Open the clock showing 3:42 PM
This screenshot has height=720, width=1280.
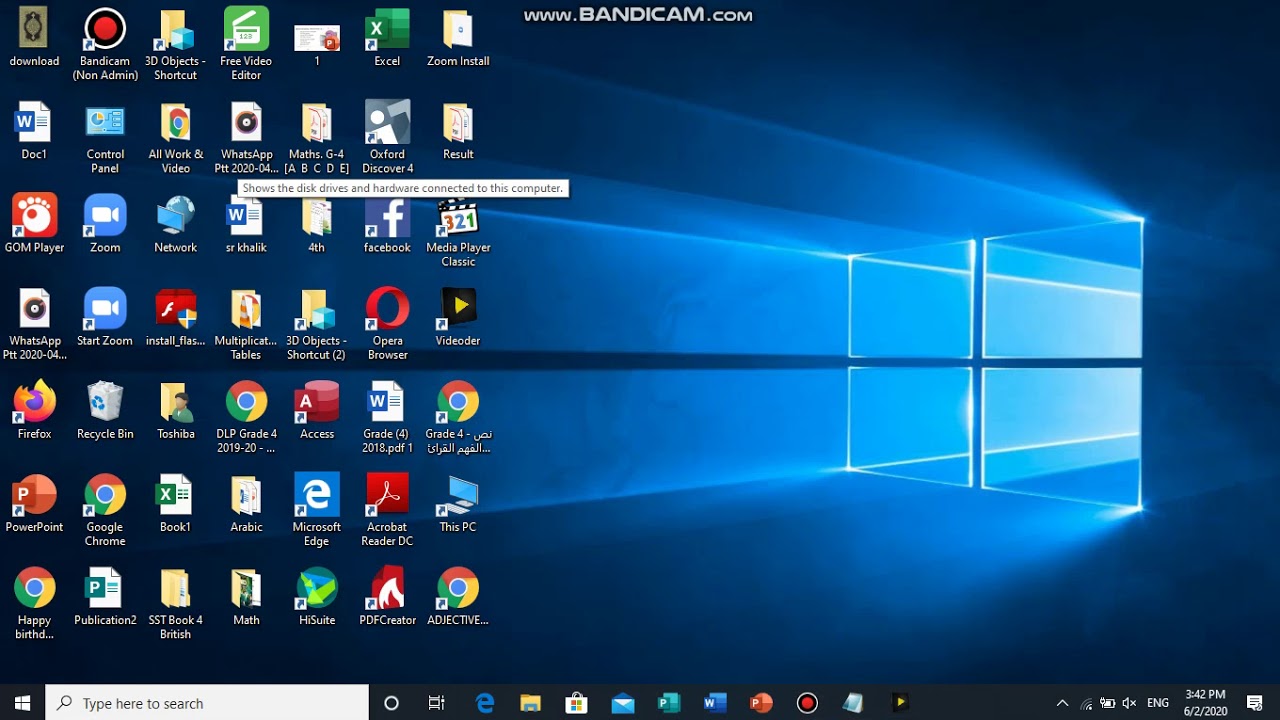(1205, 702)
